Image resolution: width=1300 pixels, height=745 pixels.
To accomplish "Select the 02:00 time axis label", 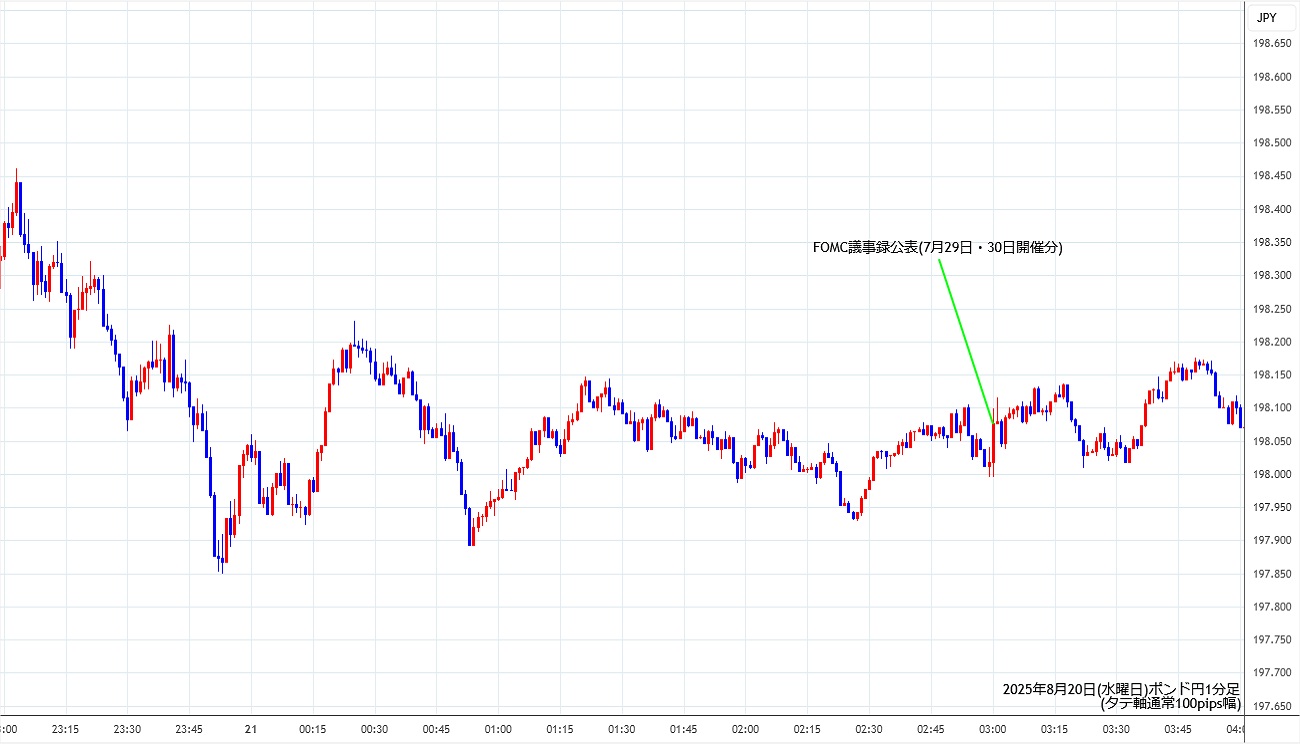I will tap(746, 729).
